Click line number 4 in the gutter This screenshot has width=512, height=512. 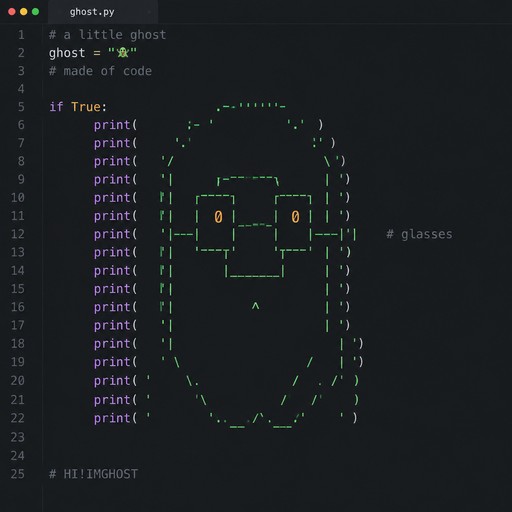21,89
